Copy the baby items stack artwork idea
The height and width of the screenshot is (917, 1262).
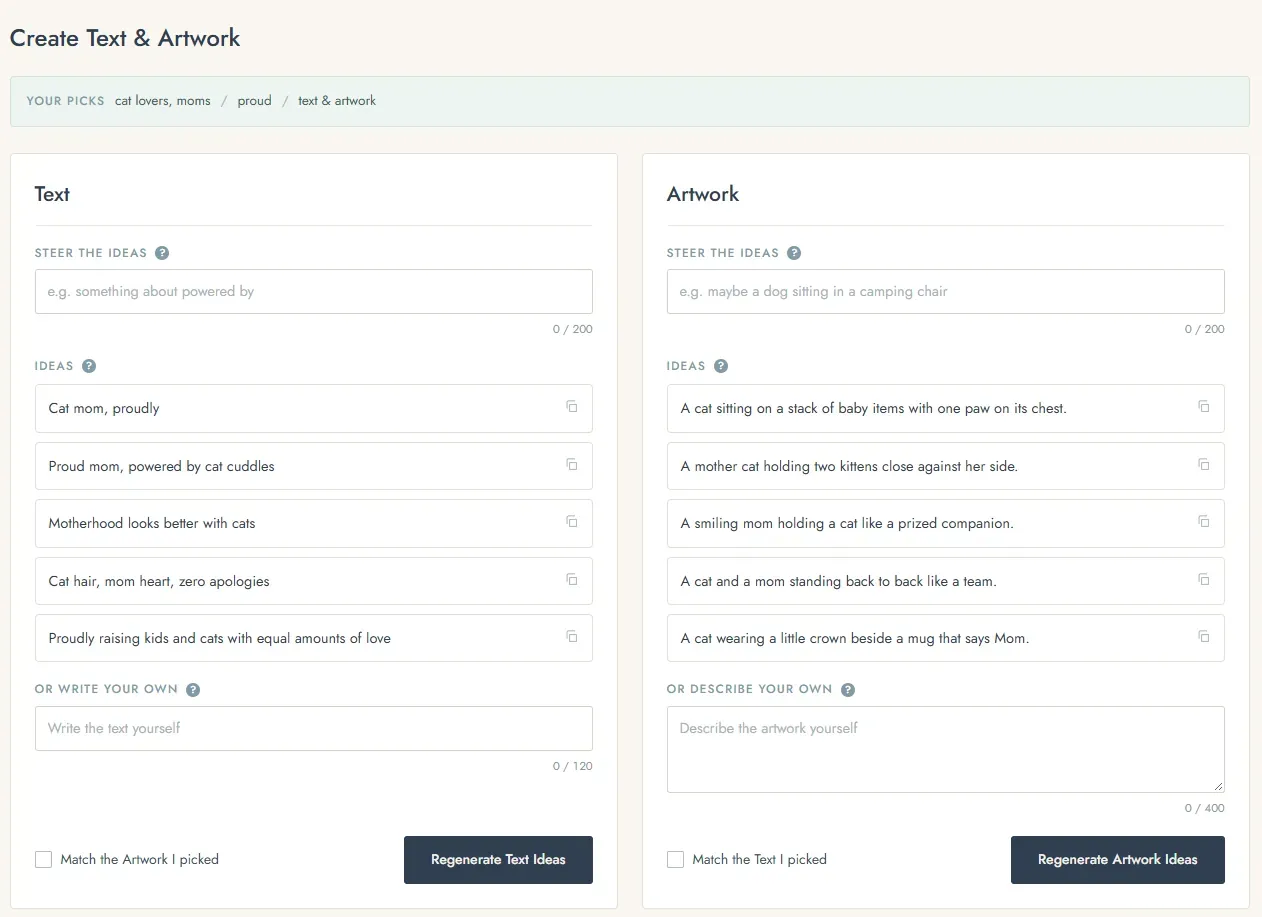click(1204, 406)
